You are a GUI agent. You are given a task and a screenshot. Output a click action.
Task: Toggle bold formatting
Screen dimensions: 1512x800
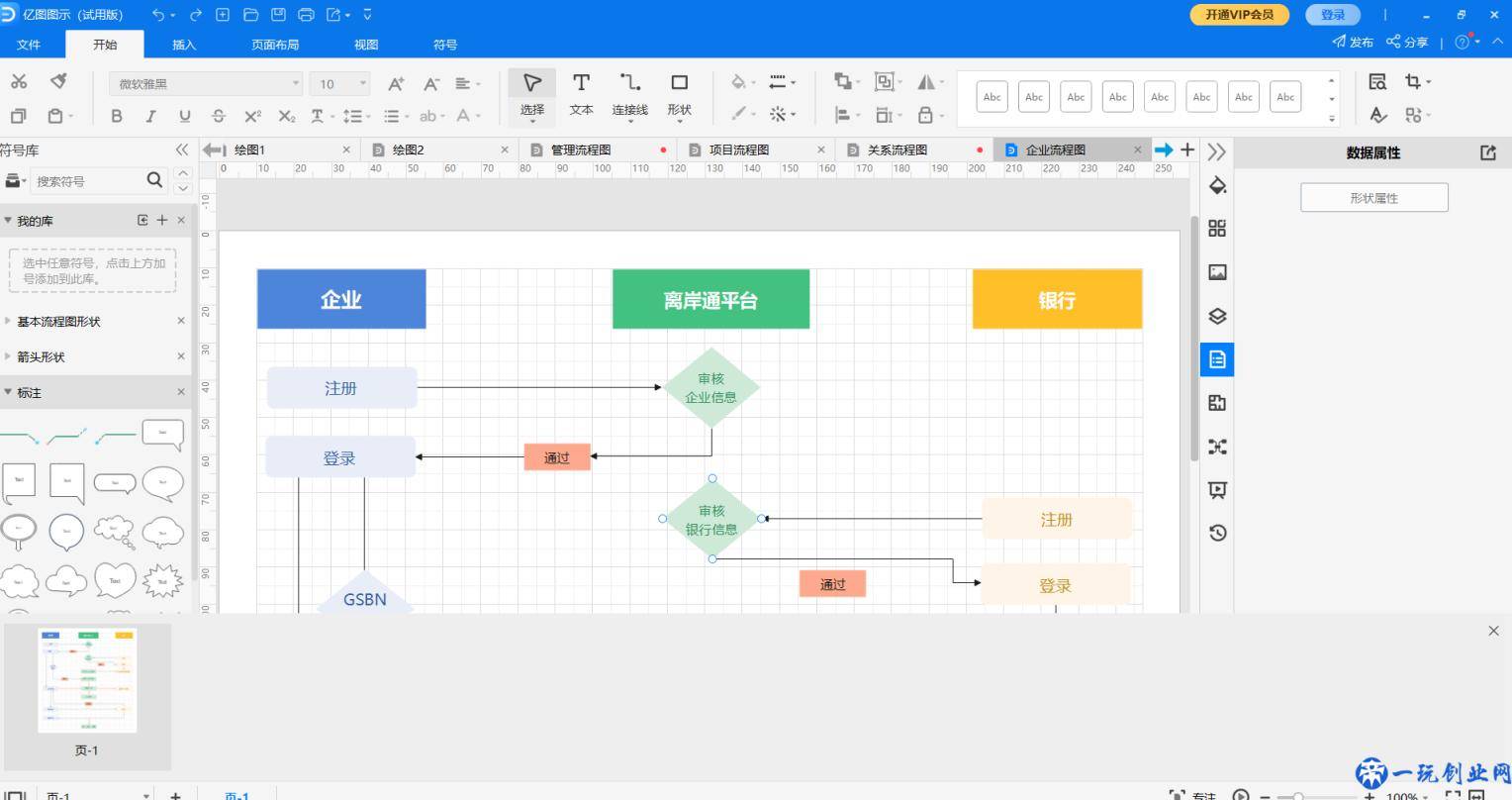click(x=117, y=116)
